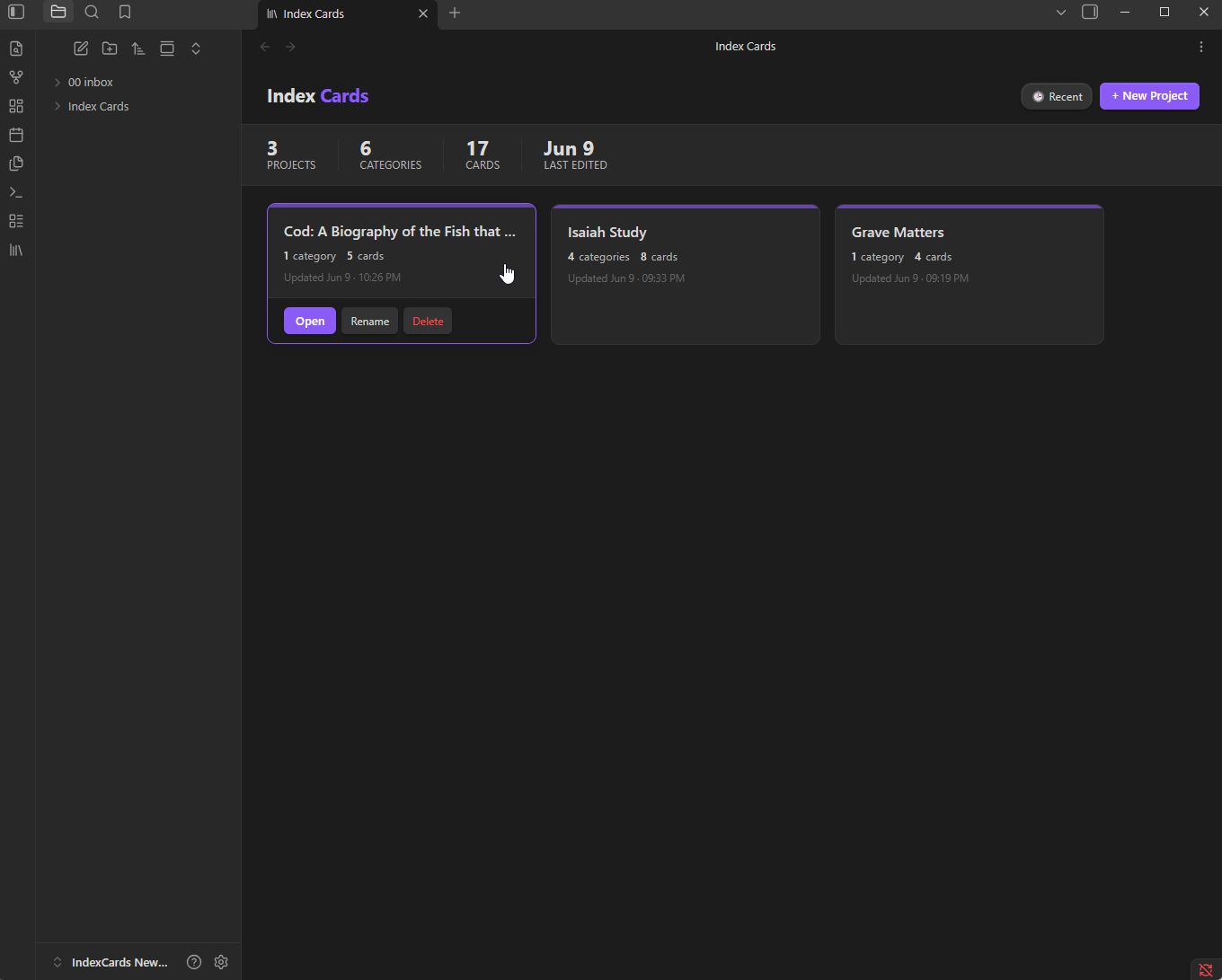This screenshot has height=980, width=1222.
Task: Click 'Updated Jun 9 · 10:26 PM' text
Action: pos(342,278)
